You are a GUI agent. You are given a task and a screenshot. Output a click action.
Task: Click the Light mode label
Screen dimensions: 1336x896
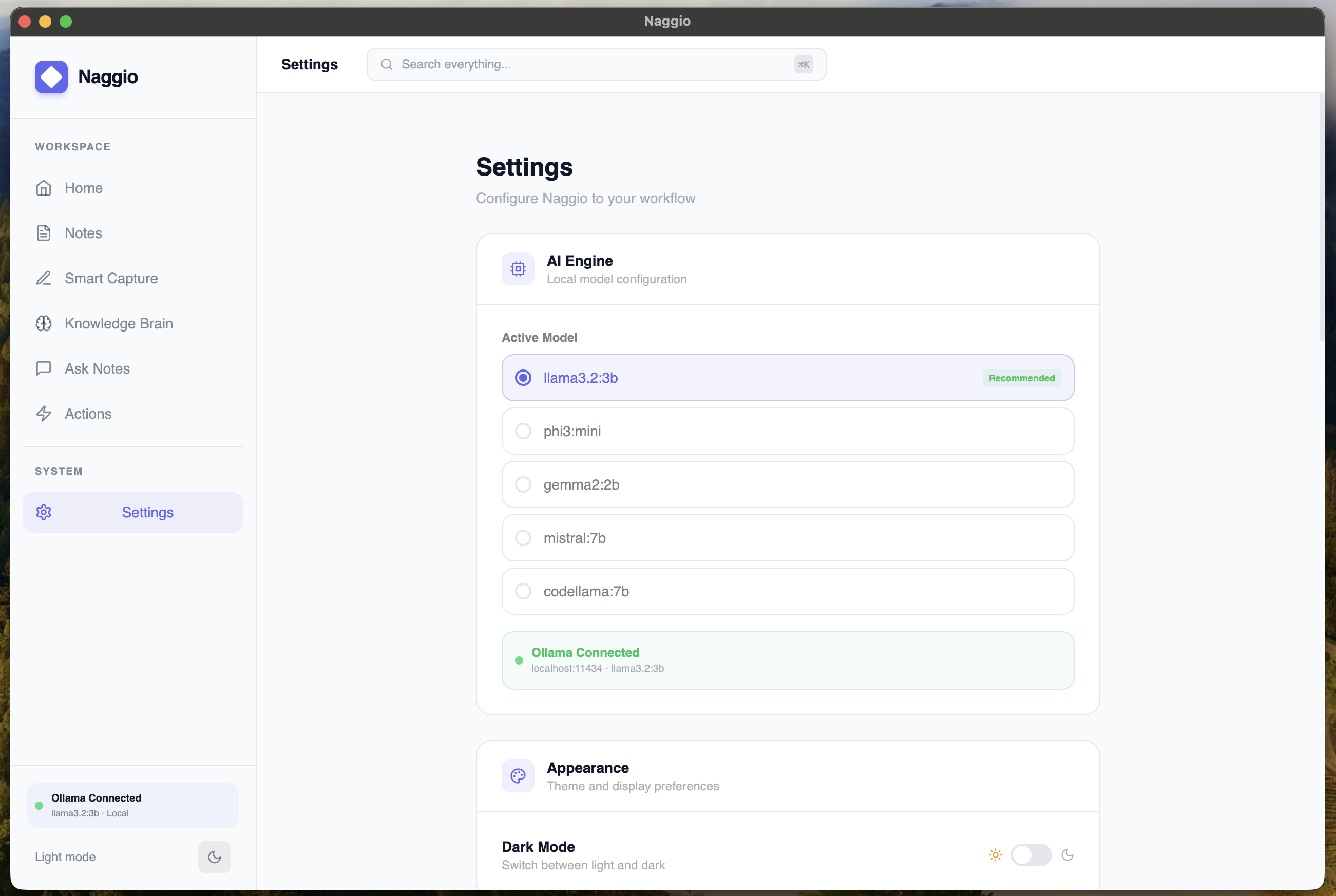65,856
